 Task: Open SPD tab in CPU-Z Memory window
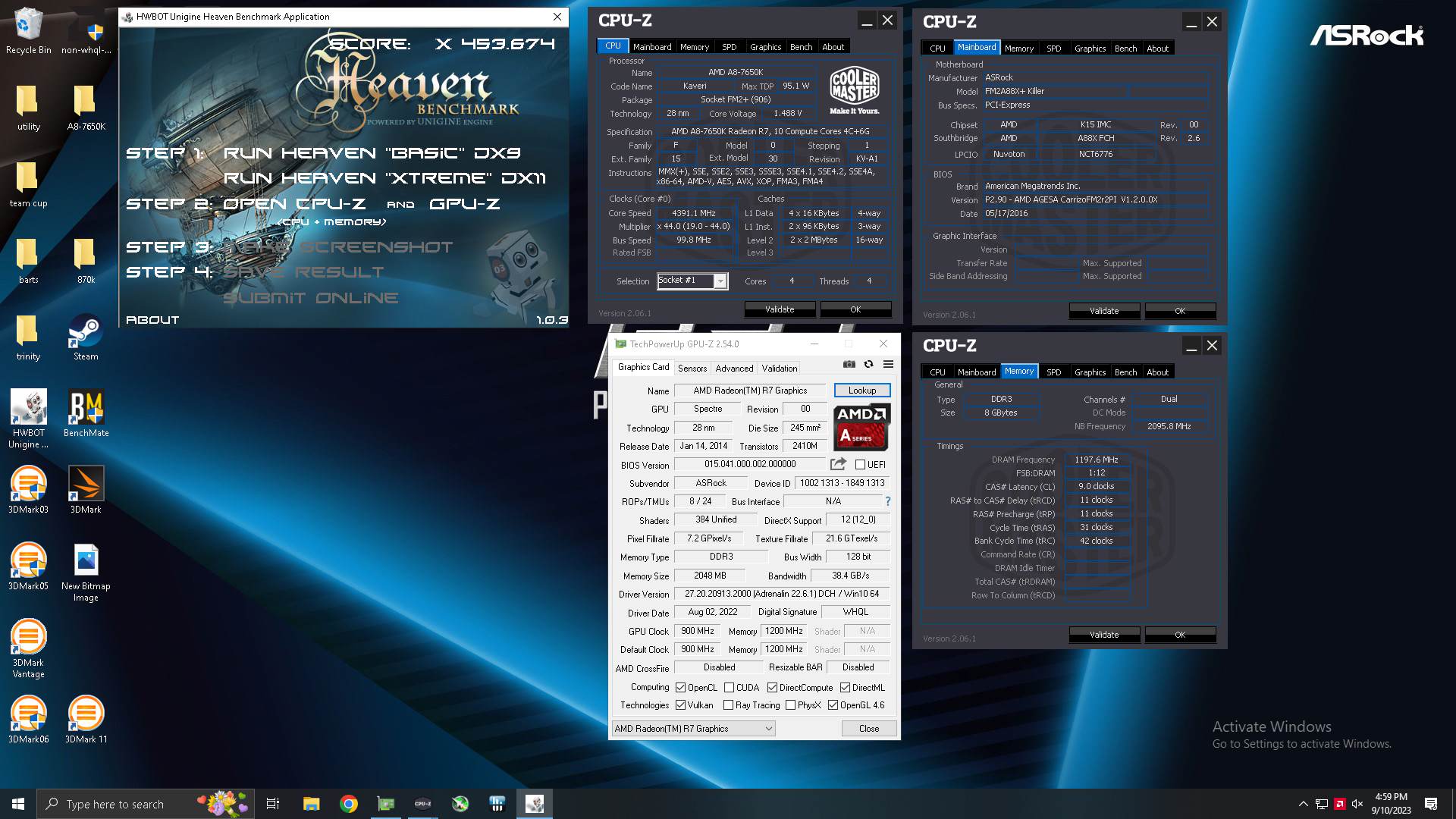[1054, 372]
